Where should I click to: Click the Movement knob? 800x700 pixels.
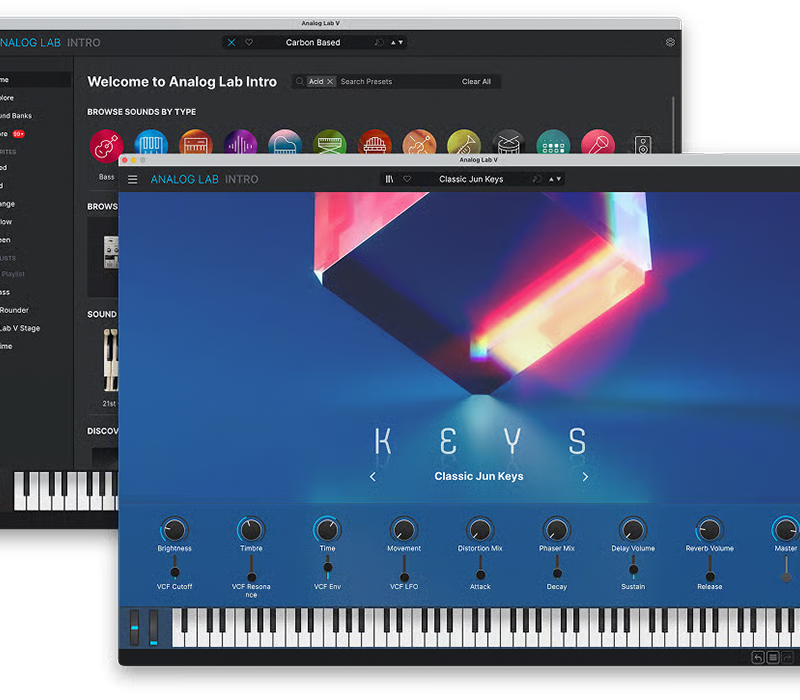tap(404, 530)
